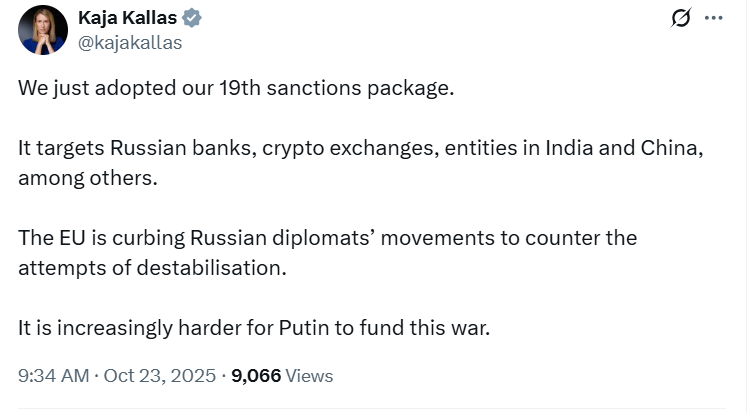The width and height of the screenshot is (748, 413).
Task: Click the "19th sanctions package" sentence
Action: (x=236, y=87)
